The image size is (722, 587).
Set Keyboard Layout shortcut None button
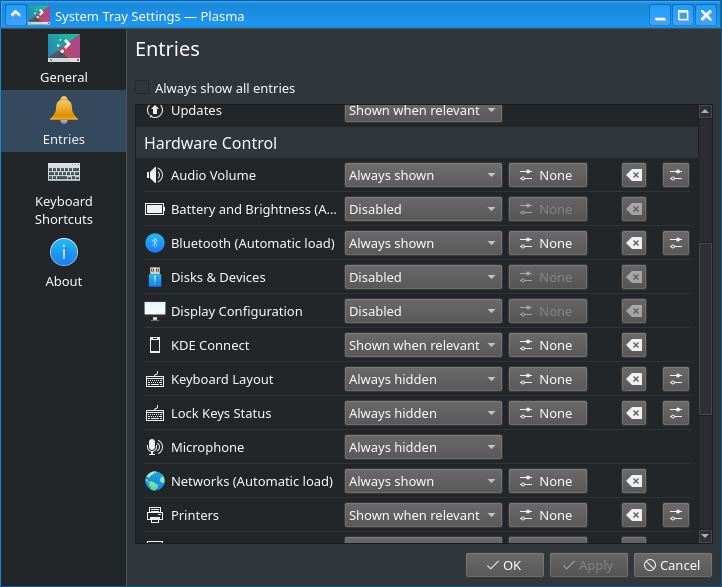click(x=547, y=379)
